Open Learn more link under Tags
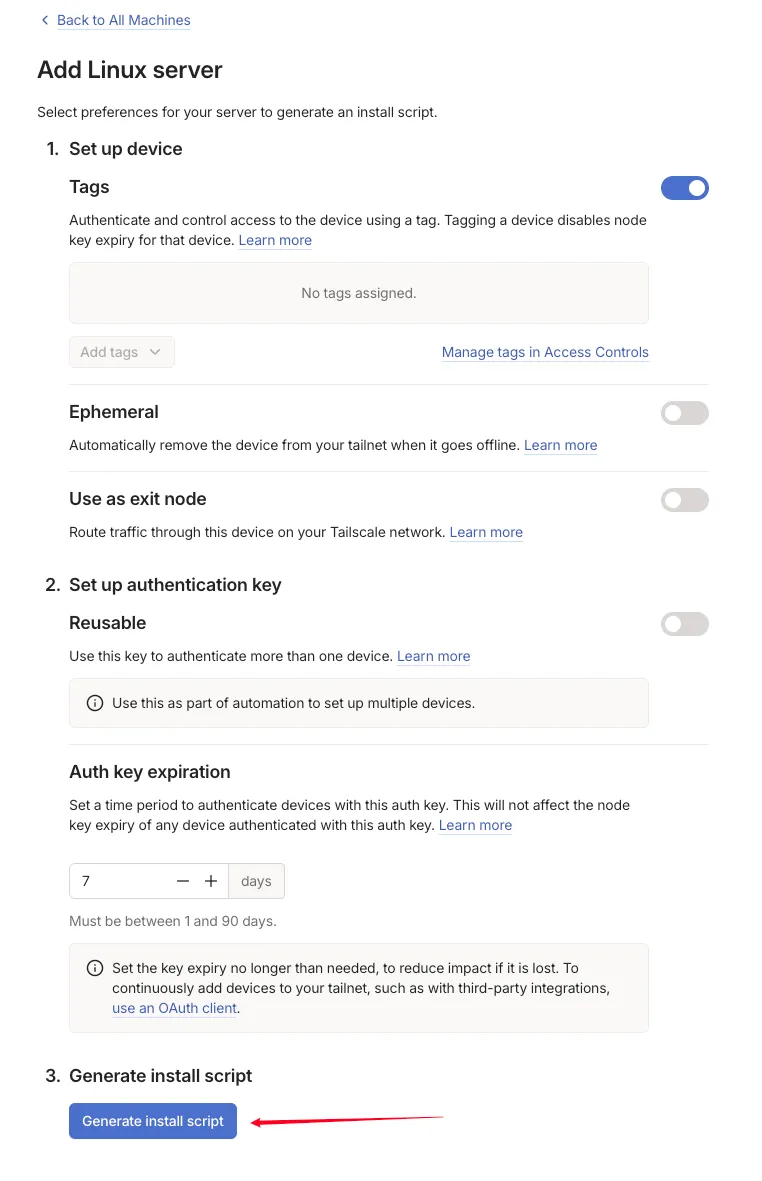This screenshot has height=1181, width=762. [x=275, y=240]
